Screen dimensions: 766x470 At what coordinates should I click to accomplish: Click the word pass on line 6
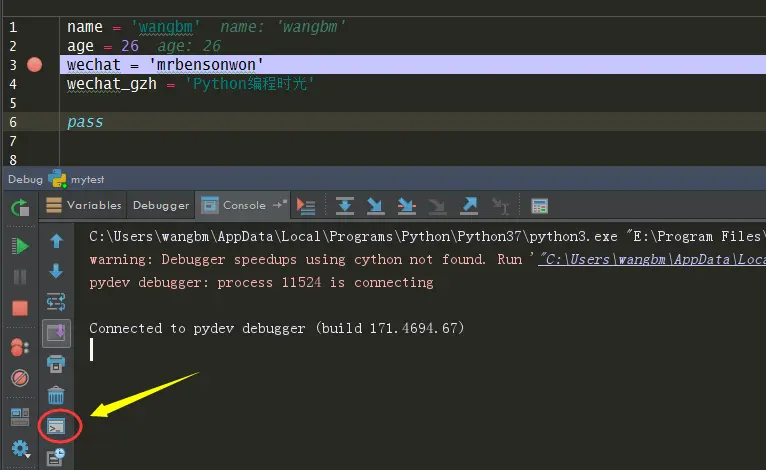[85, 122]
